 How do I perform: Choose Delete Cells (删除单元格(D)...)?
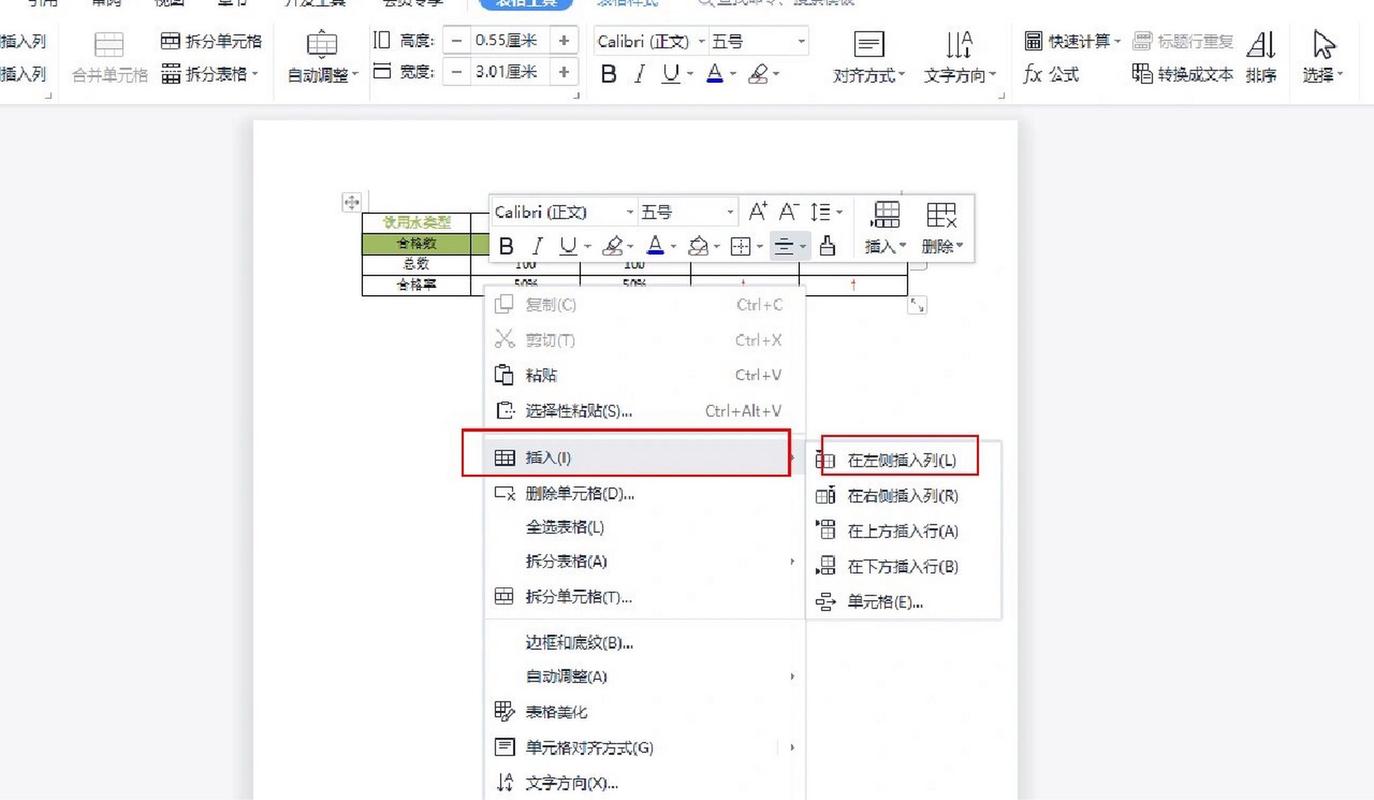(x=644, y=493)
